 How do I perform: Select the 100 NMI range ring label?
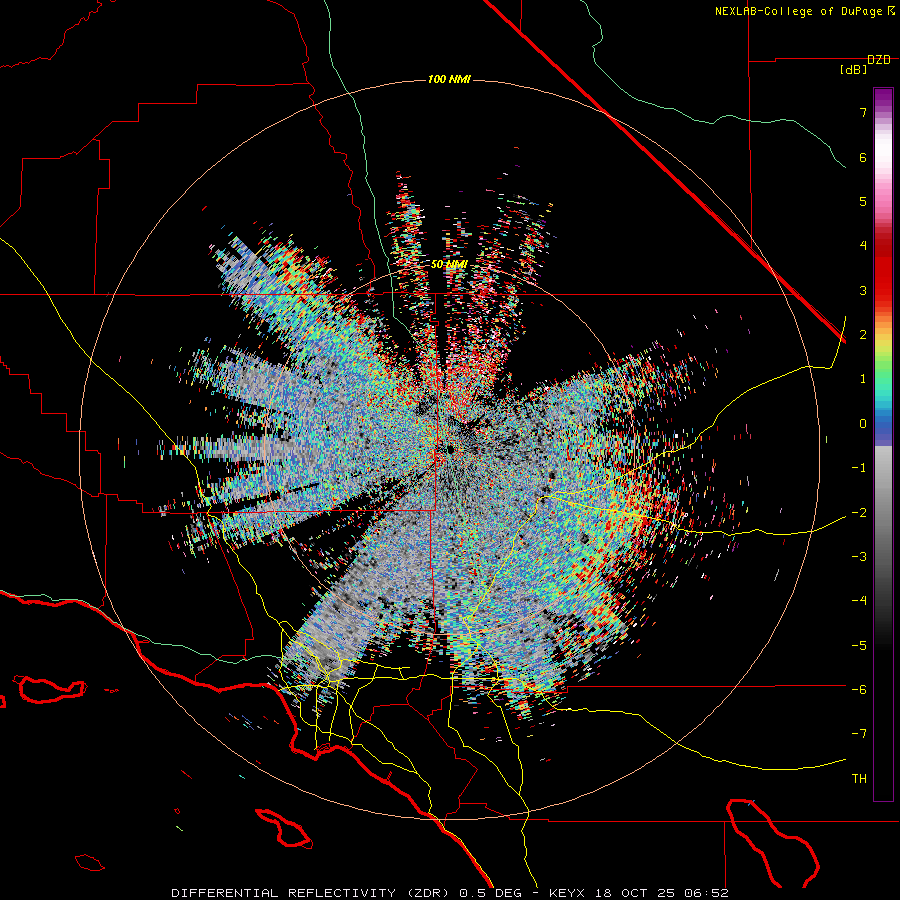click(449, 79)
